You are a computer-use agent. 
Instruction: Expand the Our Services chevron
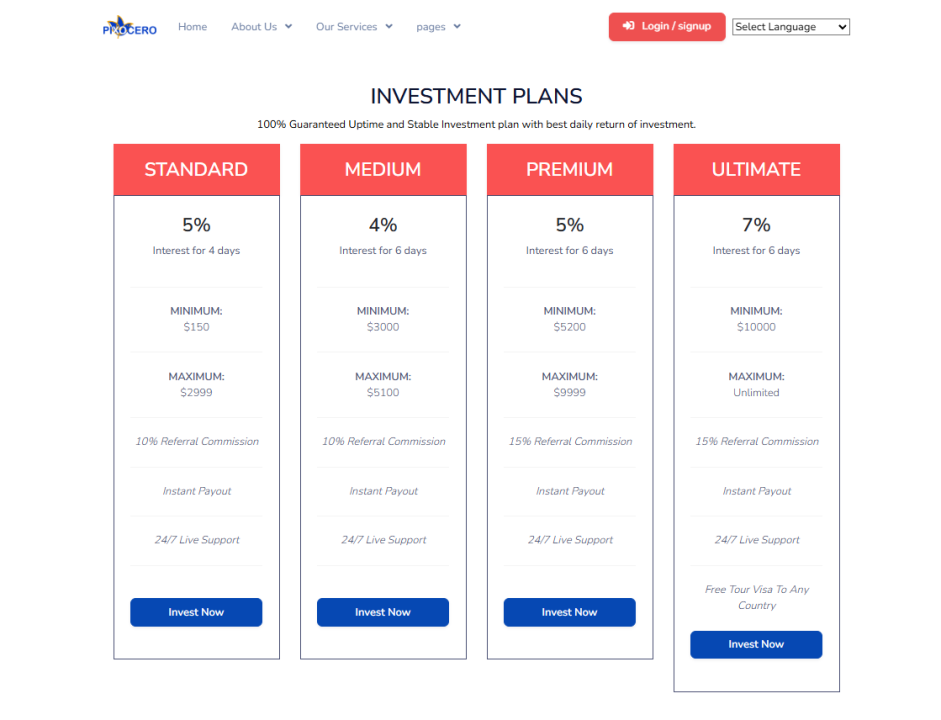click(389, 26)
